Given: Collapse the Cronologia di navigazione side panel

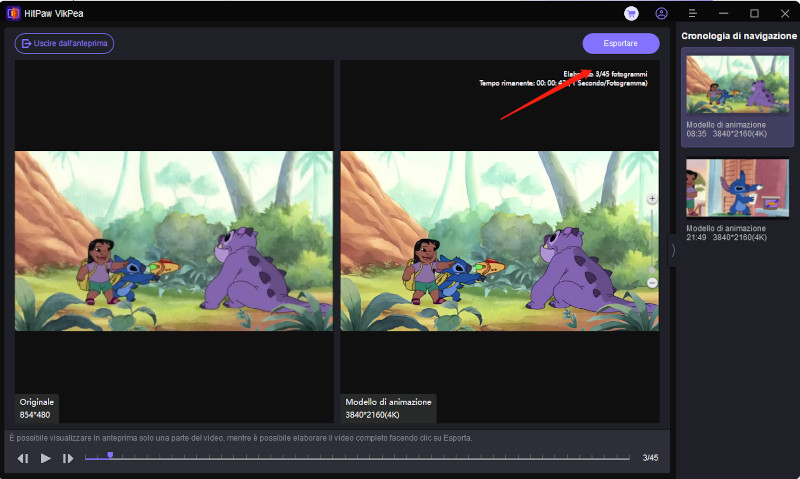Looking at the screenshot, I should coord(672,250).
